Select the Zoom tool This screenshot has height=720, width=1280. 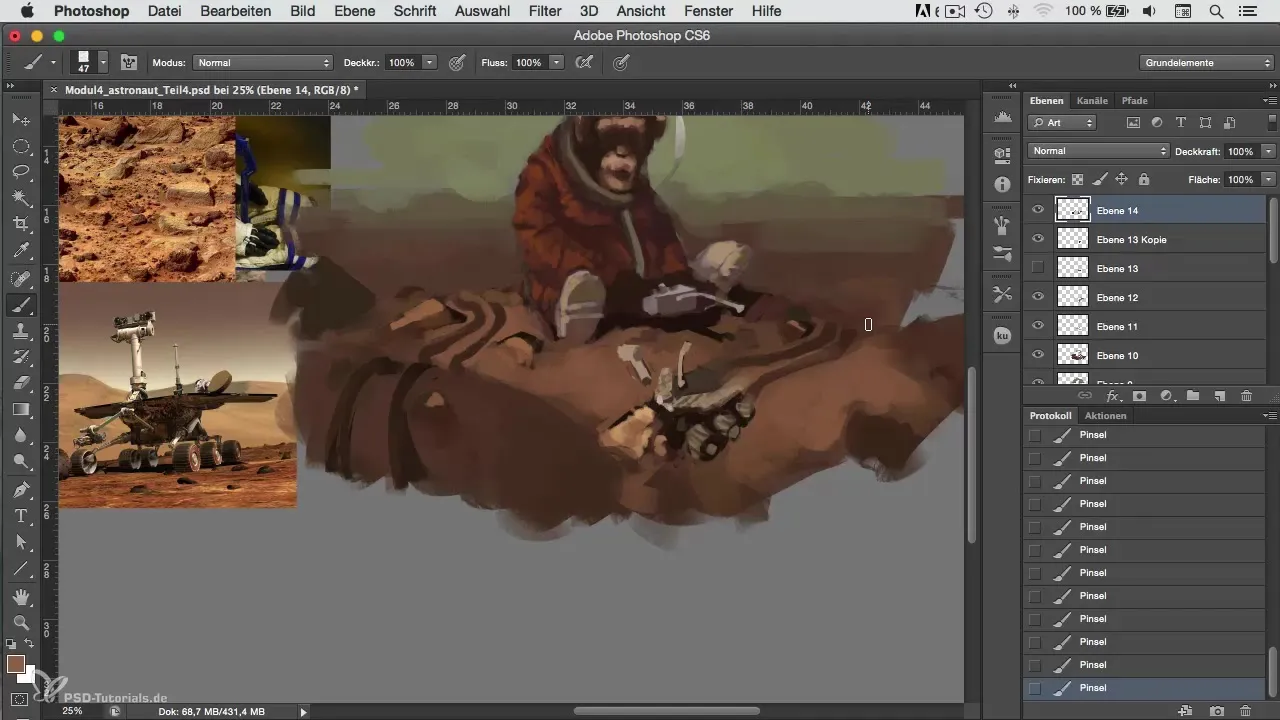[21, 623]
